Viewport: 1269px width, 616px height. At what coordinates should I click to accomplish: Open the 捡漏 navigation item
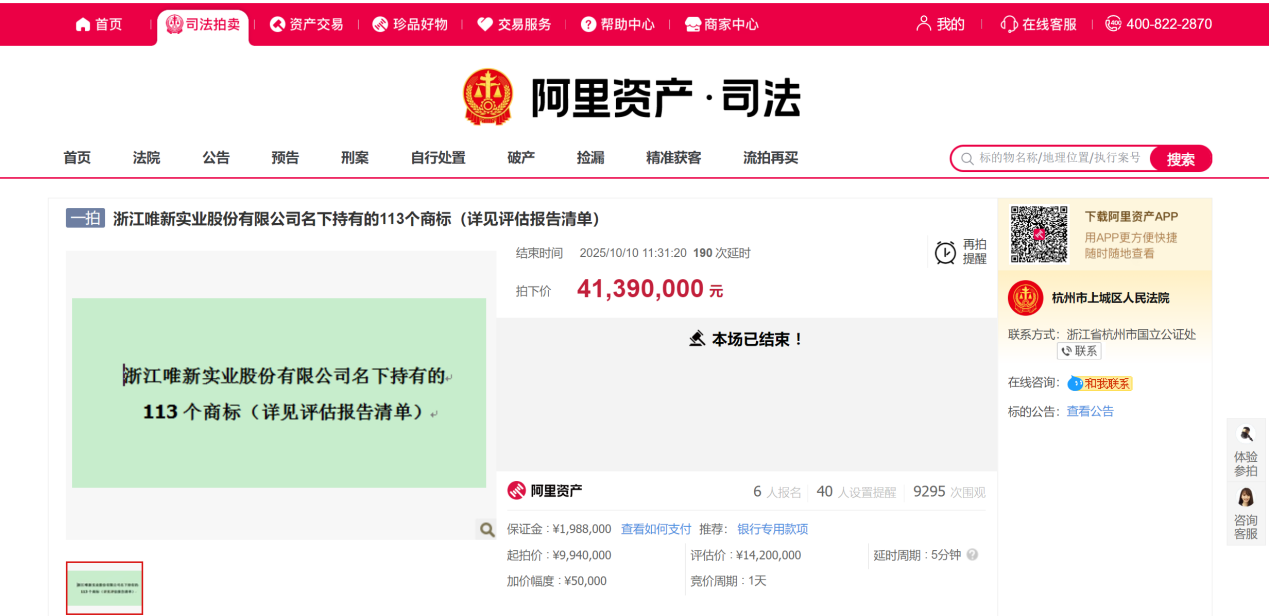pyautogui.click(x=590, y=158)
